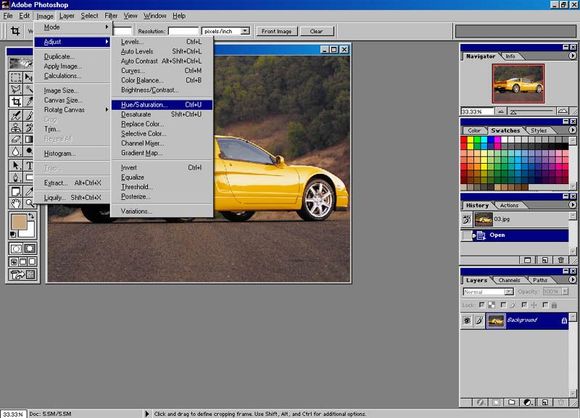Click Jump to ImageReady icon
Screen dimensions: 580x418
(22, 274)
